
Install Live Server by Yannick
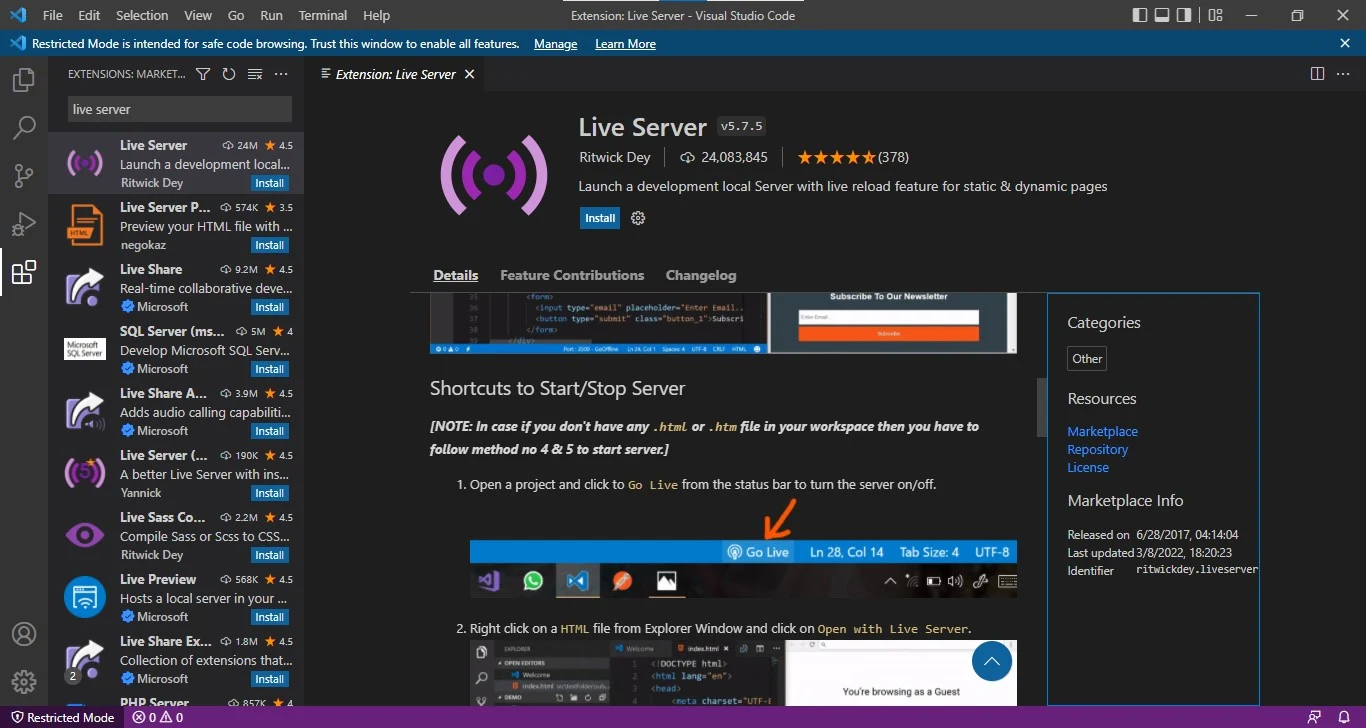pos(270,493)
